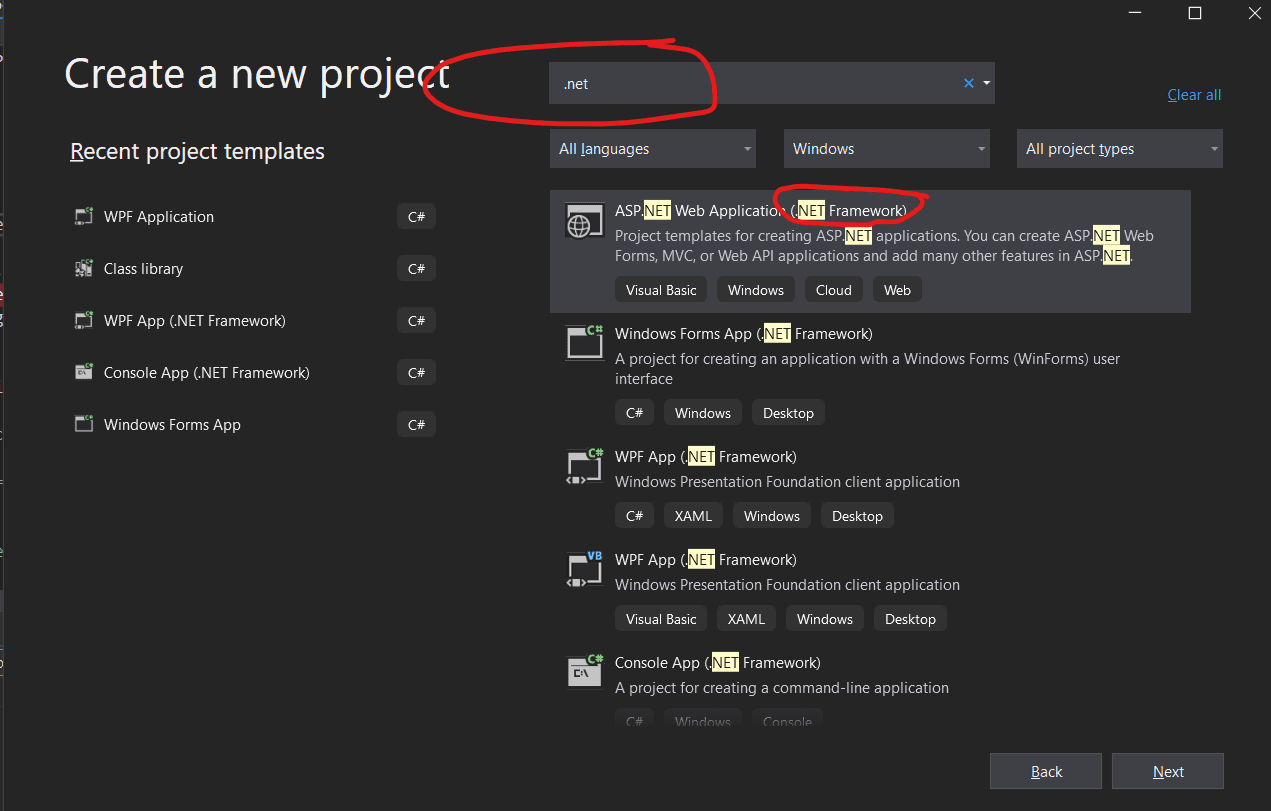Click the recent Console App (.NET Framework) icon
This screenshot has height=811, width=1271.
pos(84,373)
